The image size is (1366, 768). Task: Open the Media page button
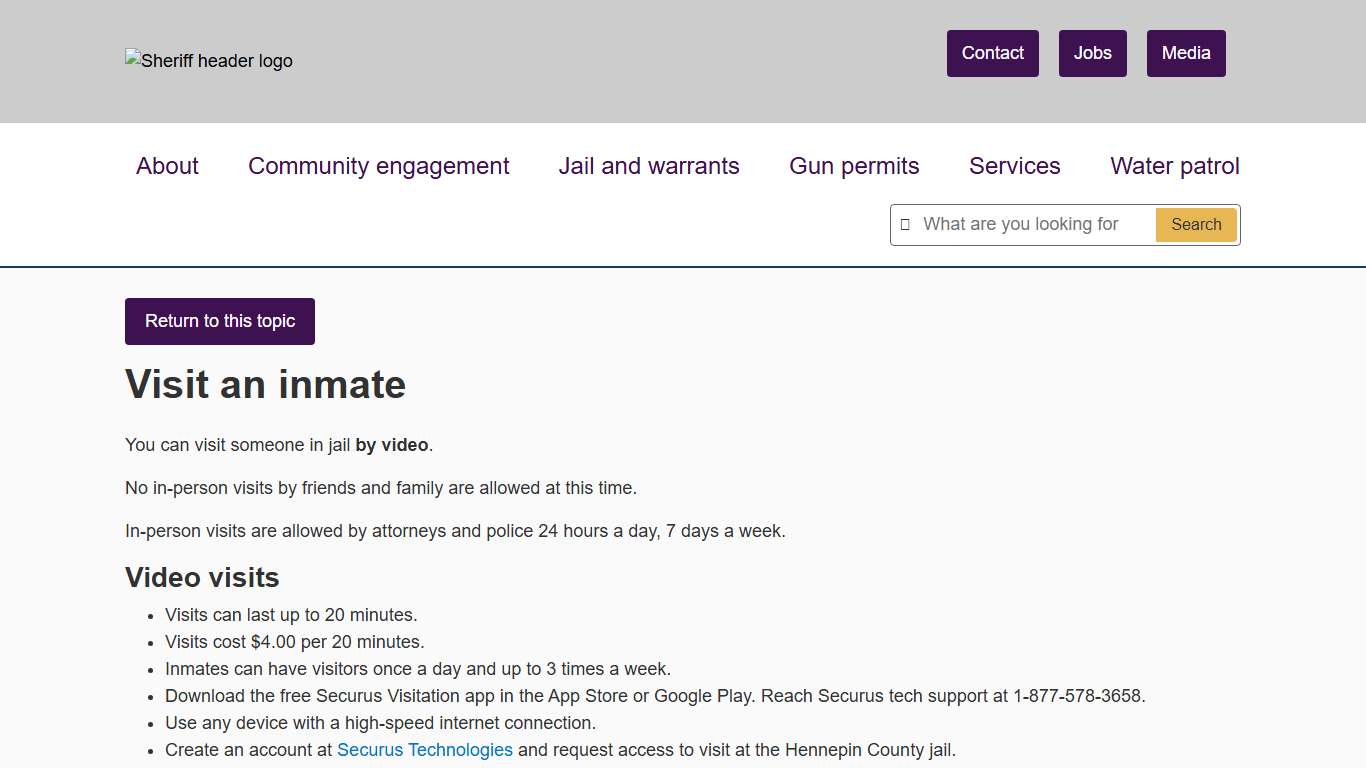pyautogui.click(x=1185, y=53)
